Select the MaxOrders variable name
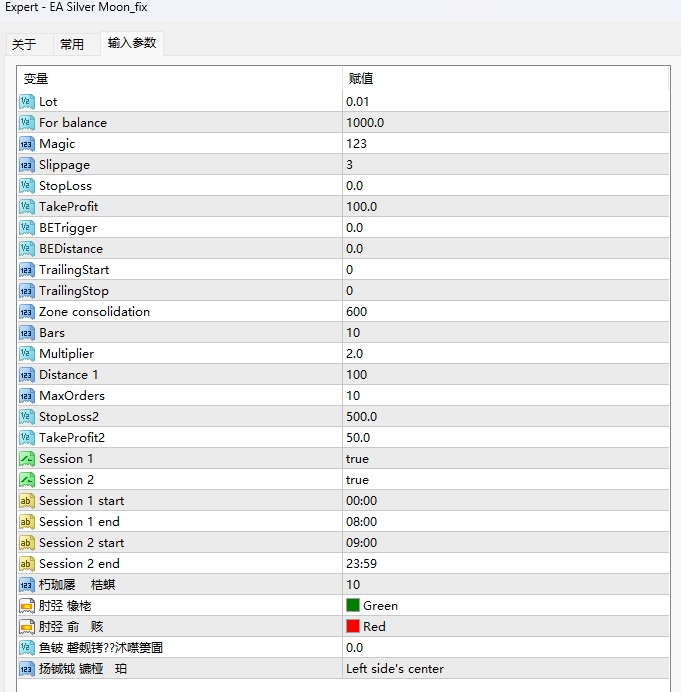 [x=72, y=396]
